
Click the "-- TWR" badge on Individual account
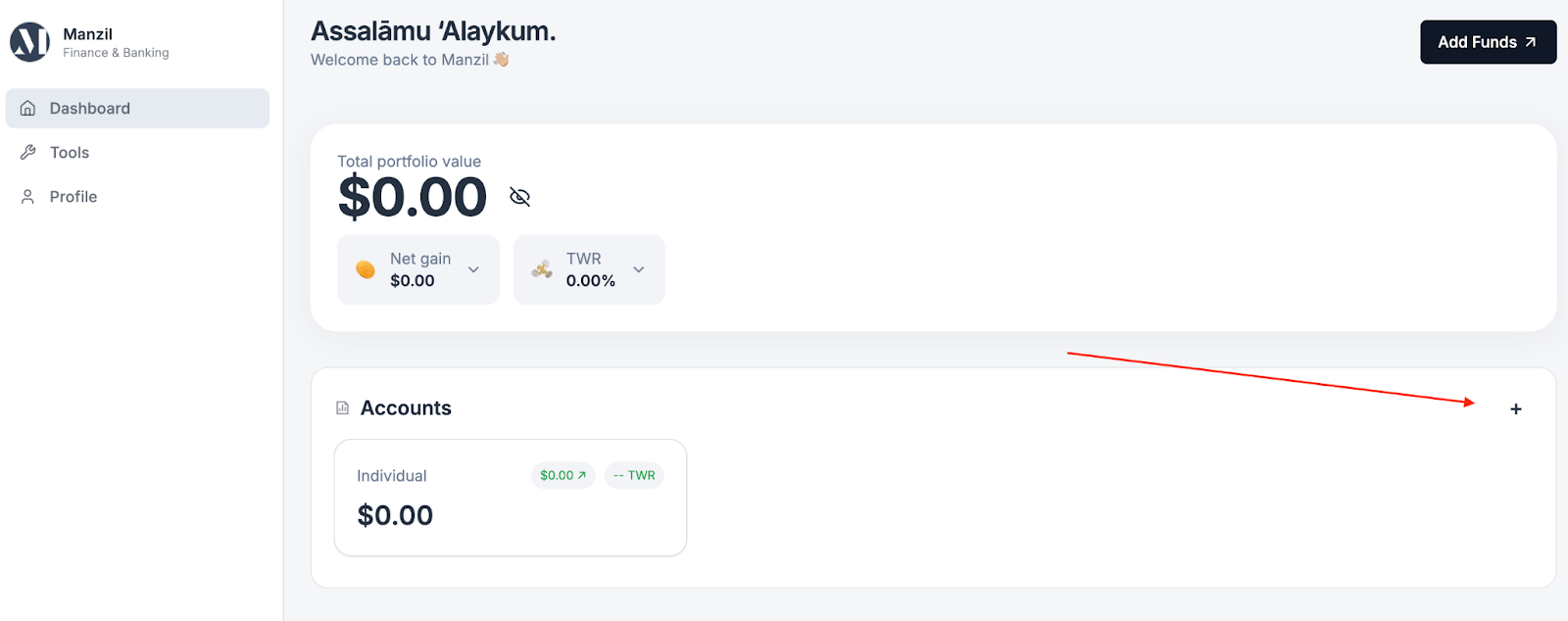(634, 476)
